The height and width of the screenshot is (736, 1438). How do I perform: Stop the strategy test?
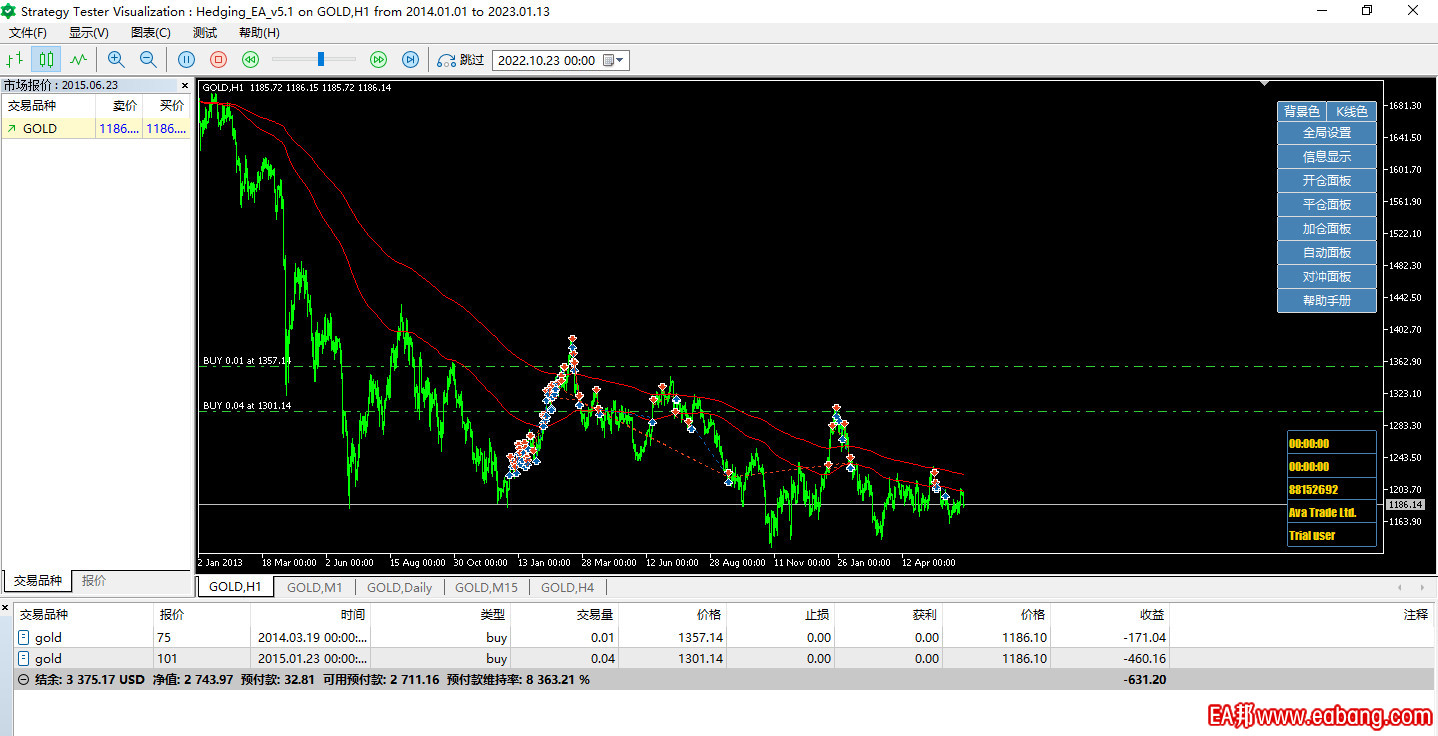point(218,60)
